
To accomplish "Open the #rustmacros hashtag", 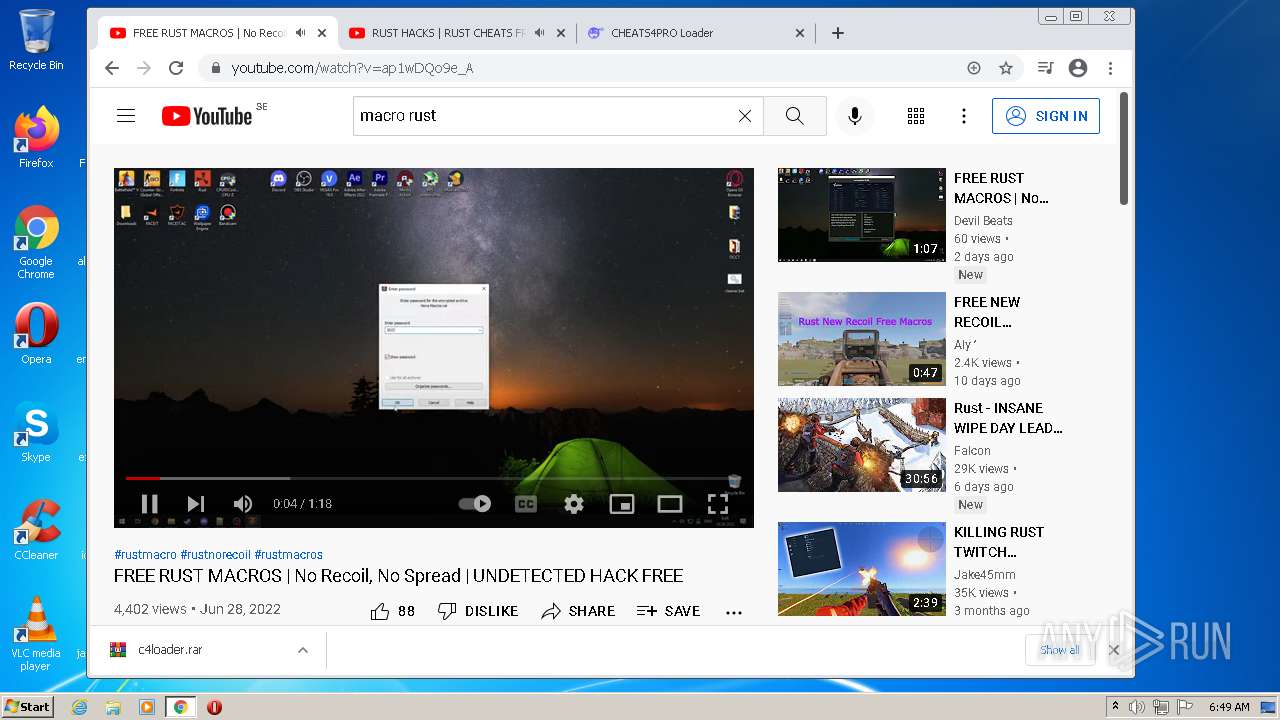I will point(288,555).
